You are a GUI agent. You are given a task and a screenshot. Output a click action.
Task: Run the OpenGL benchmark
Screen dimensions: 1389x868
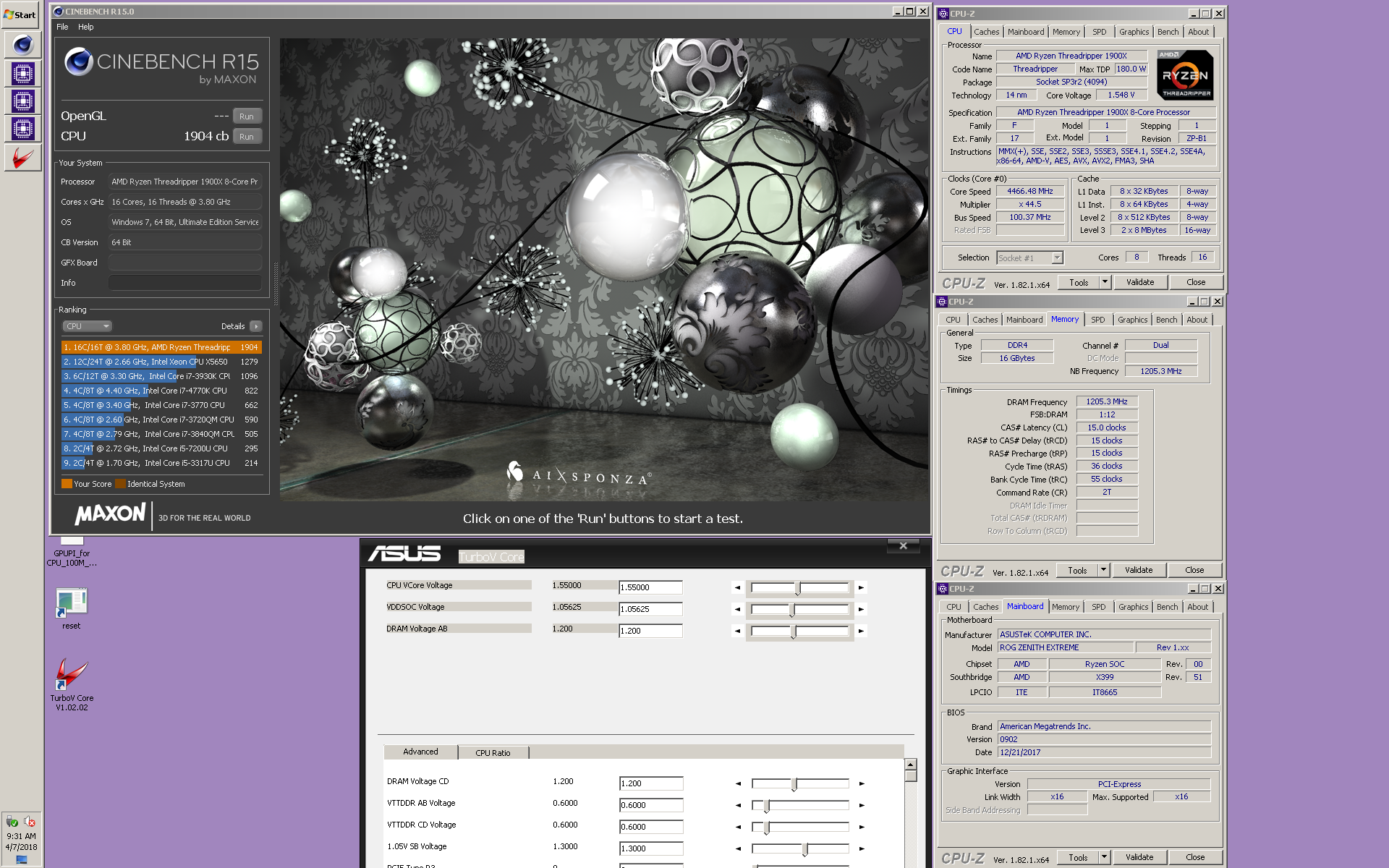247,116
